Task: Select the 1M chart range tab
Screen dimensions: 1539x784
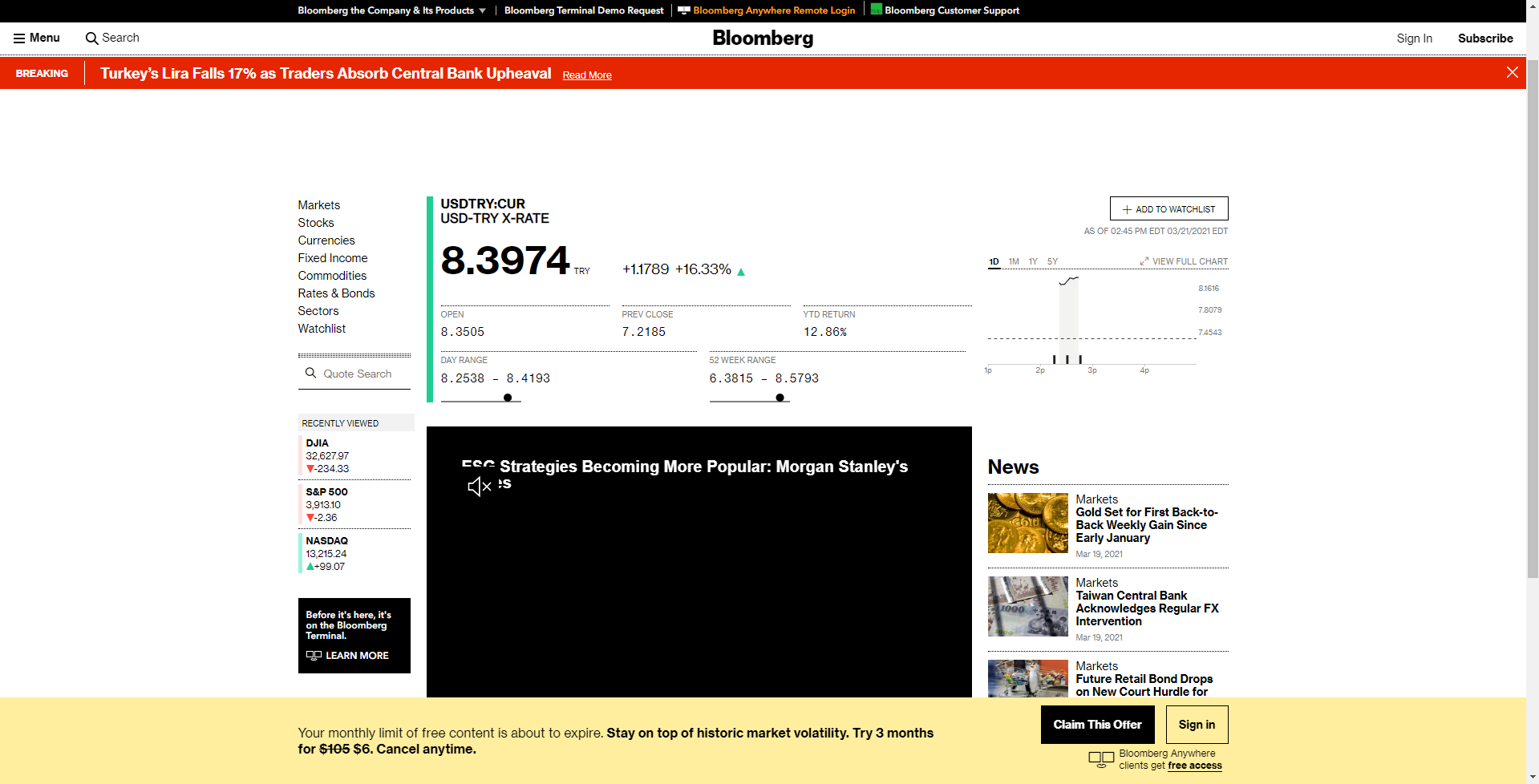Action: point(1014,261)
